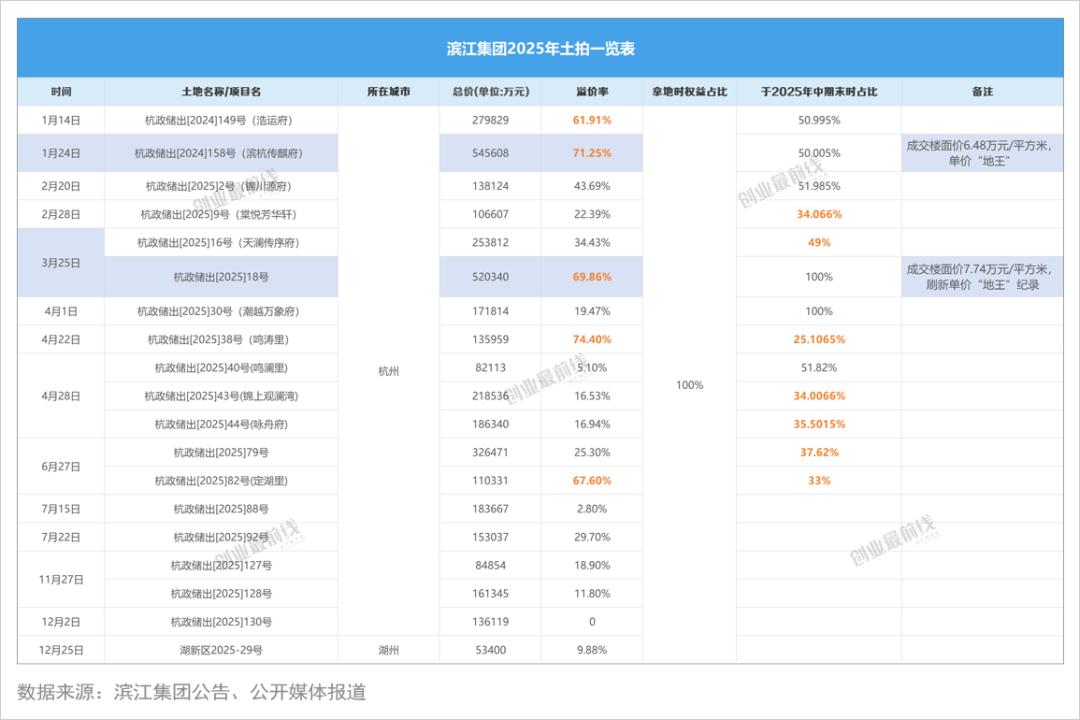Select "杭政储出[2025]38号(鸣涛里)"
Viewport: 1080px width, 720px height.
click(x=221, y=340)
